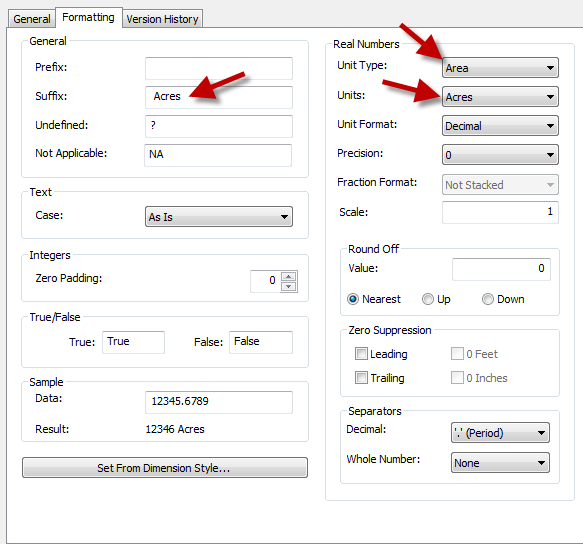Click the Not Applicable field

(x=218, y=155)
